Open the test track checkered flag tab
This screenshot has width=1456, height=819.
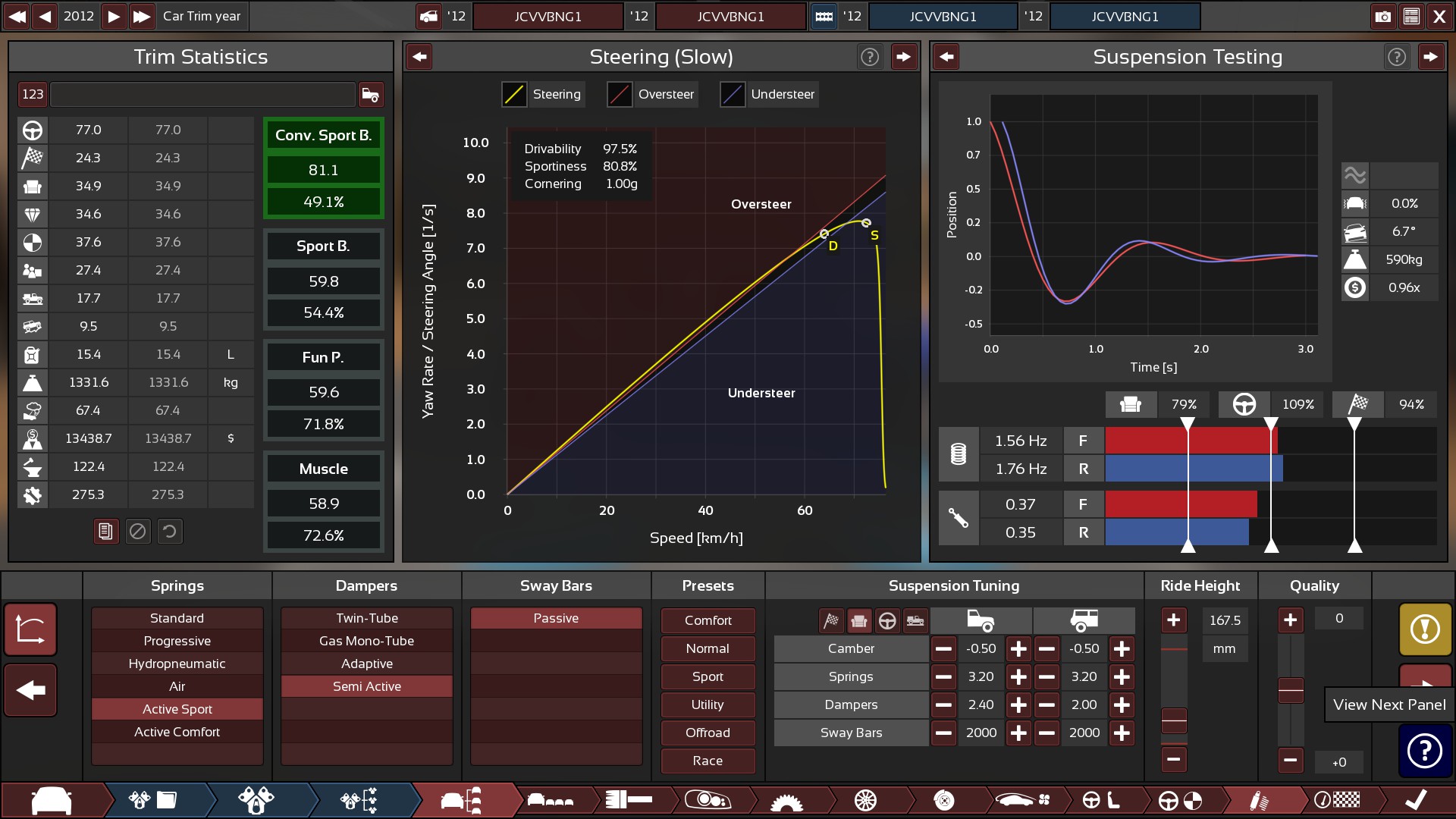tap(1338, 800)
